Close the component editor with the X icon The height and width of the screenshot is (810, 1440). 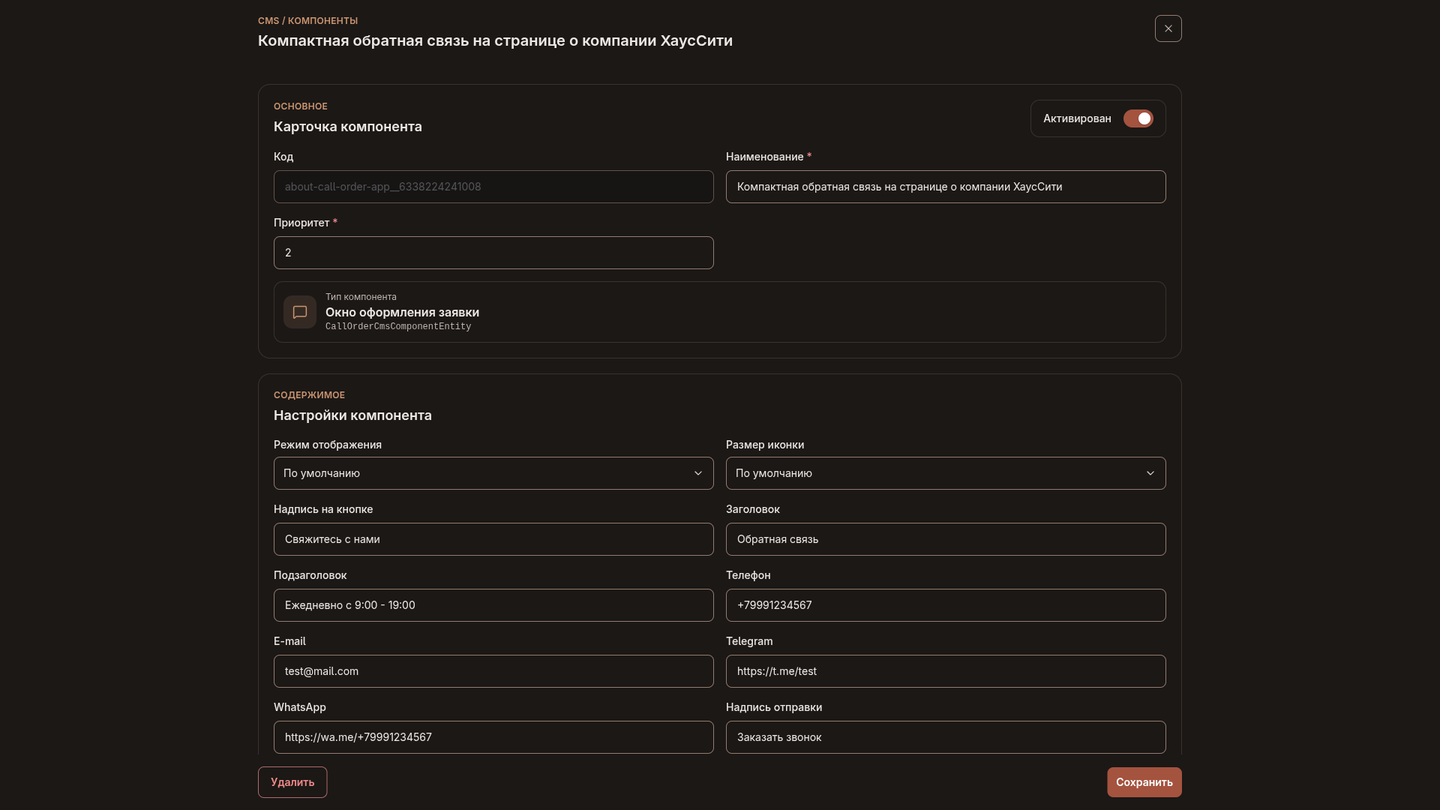[1168, 28]
